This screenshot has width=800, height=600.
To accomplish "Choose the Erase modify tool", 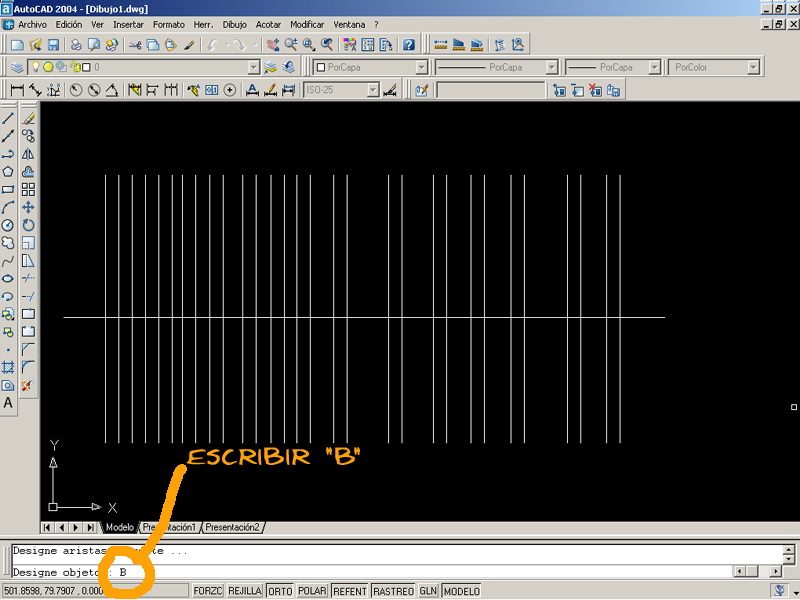I will [29, 118].
